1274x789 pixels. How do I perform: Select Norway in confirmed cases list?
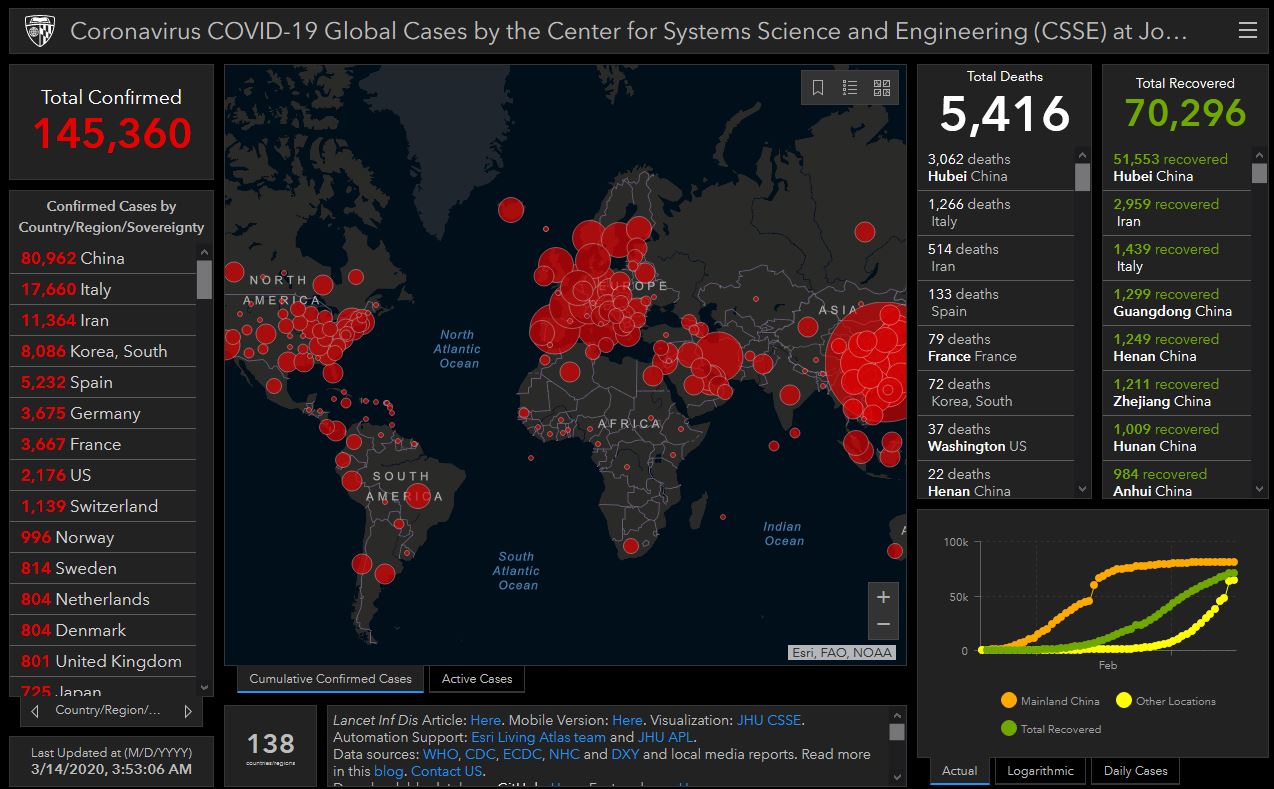tap(103, 537)
